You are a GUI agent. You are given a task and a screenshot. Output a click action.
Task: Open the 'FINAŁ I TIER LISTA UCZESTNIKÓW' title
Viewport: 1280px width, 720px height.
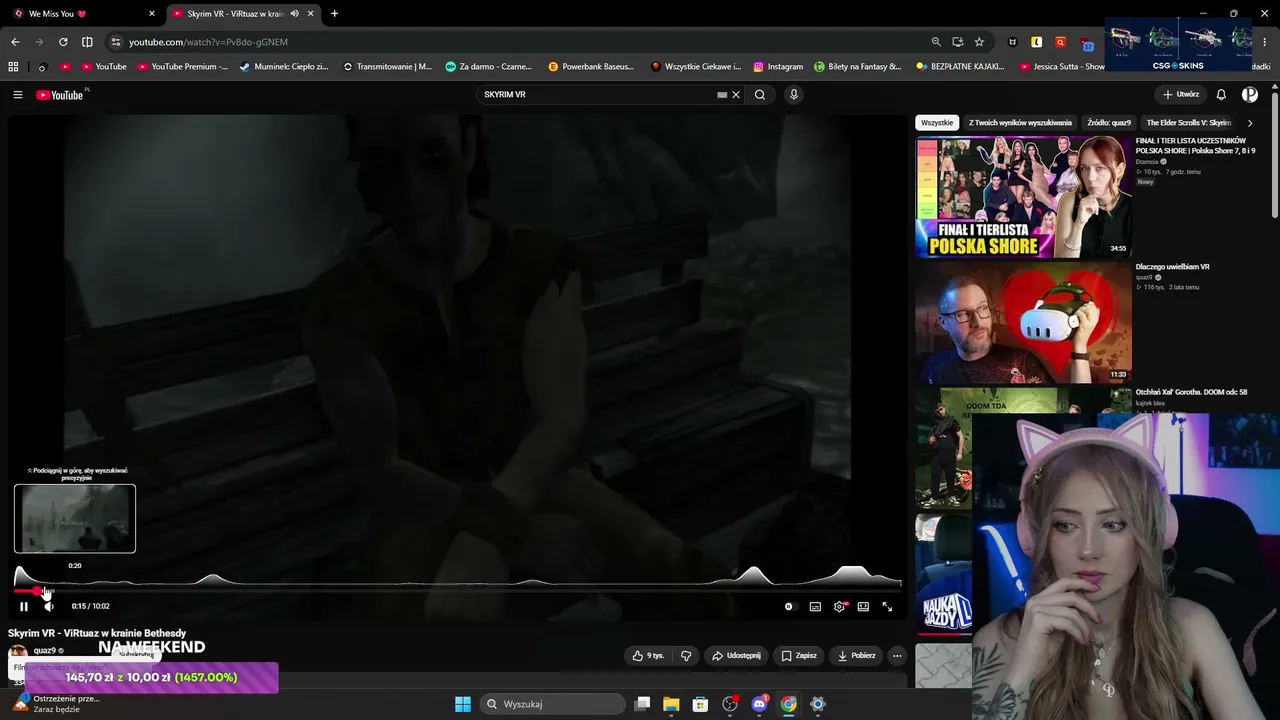pyautogui.click(x=1195, y=146)
